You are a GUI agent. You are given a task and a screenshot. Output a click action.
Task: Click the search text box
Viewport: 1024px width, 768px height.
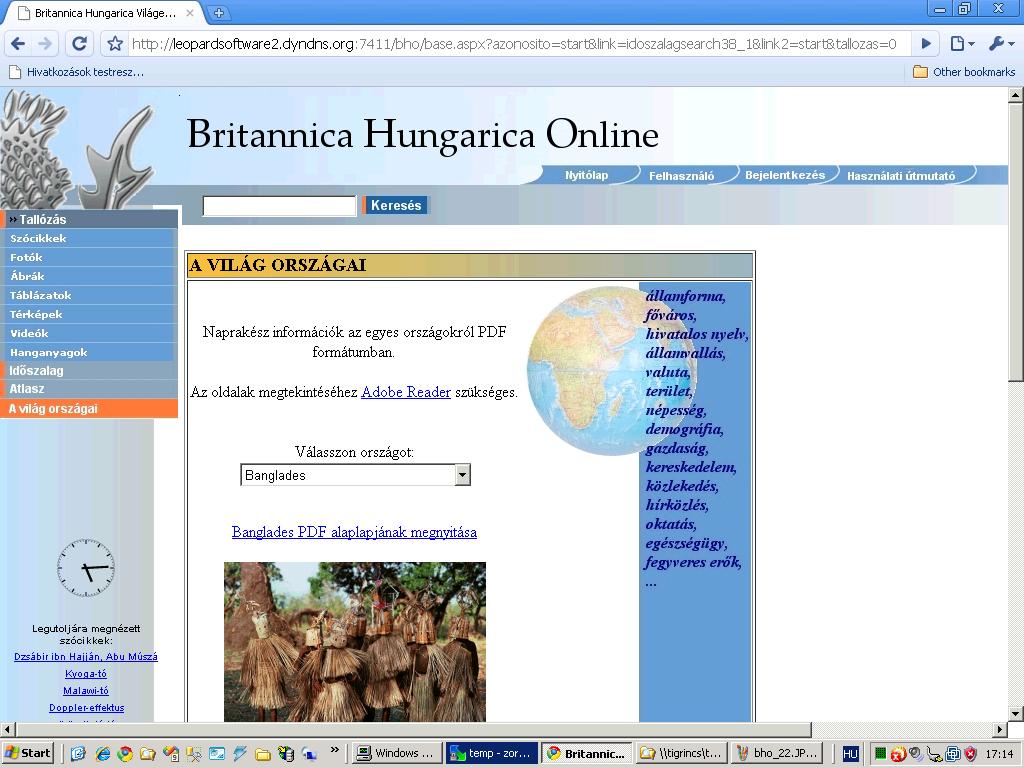tap(280, 206)
